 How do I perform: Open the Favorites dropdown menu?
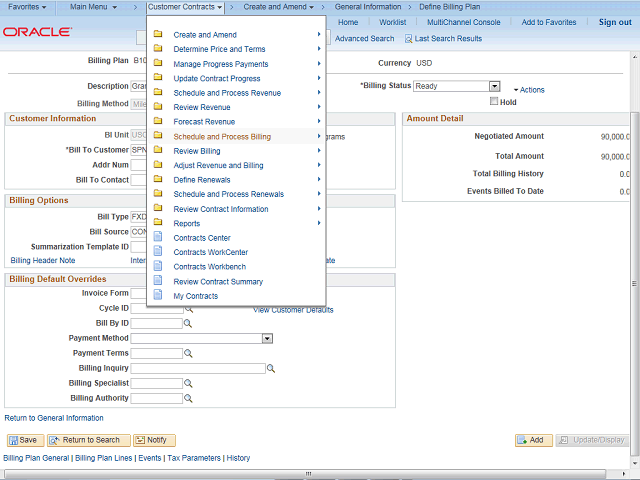[27, 7]
